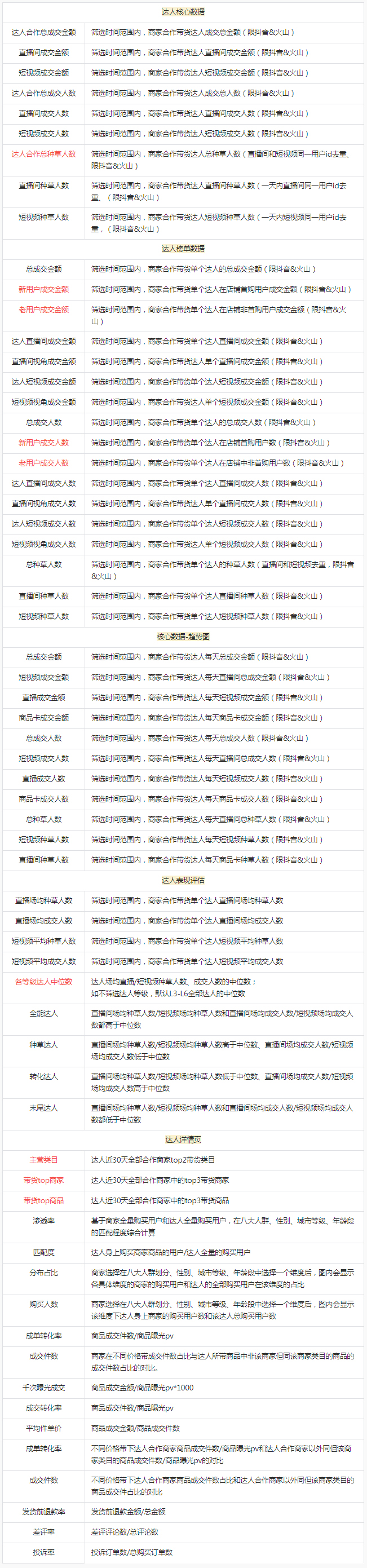Viewport: 367px width, 1568px height.
Task: Select the red 带货top商品 label
Action: 44,1200
